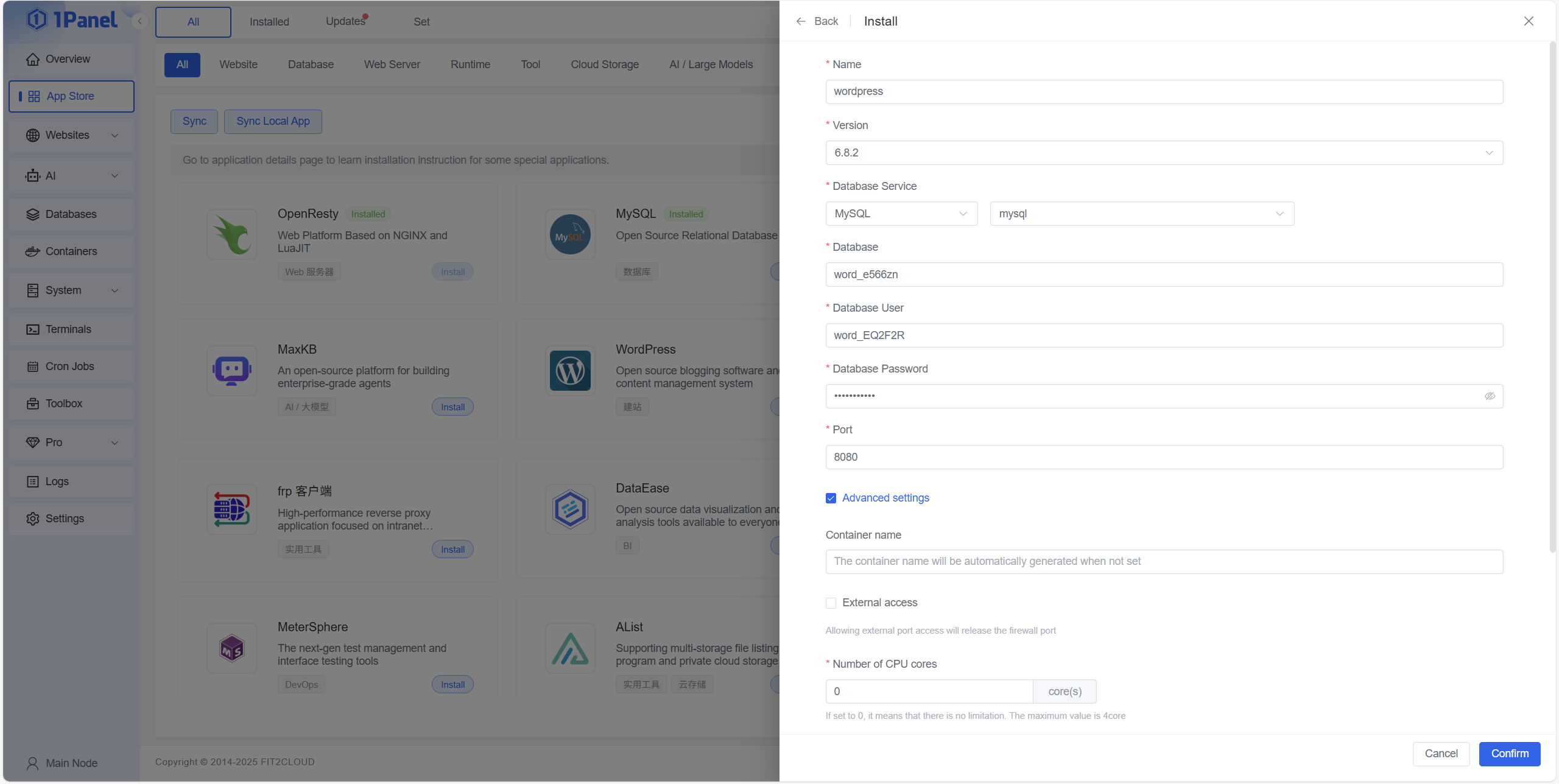Open the mysql service instance dropdown
This screenshot has height=784, width=1559.
coord(1141,214)
